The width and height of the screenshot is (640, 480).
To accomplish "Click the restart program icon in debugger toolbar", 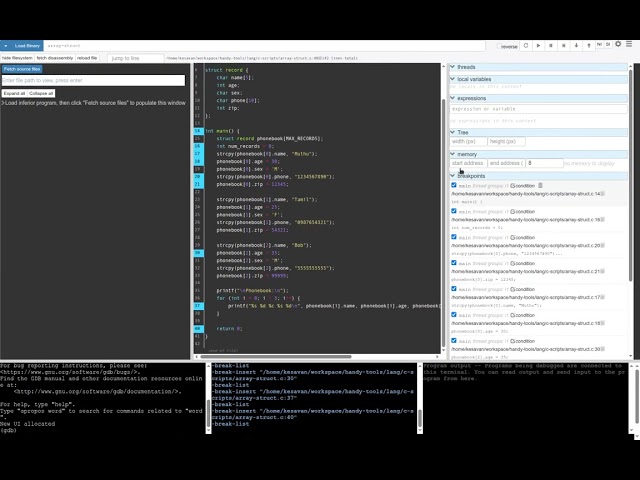I will tap(526, 46).
